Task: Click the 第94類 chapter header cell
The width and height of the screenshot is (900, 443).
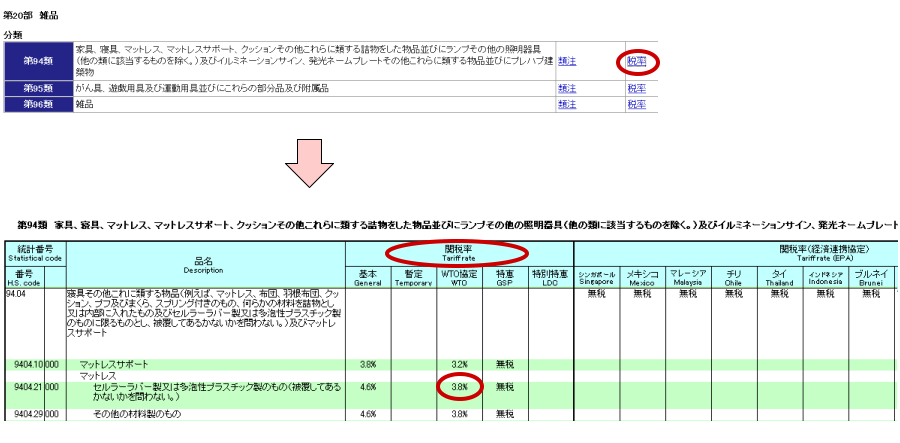Action: pyautogui.click(x=38, y=61)
